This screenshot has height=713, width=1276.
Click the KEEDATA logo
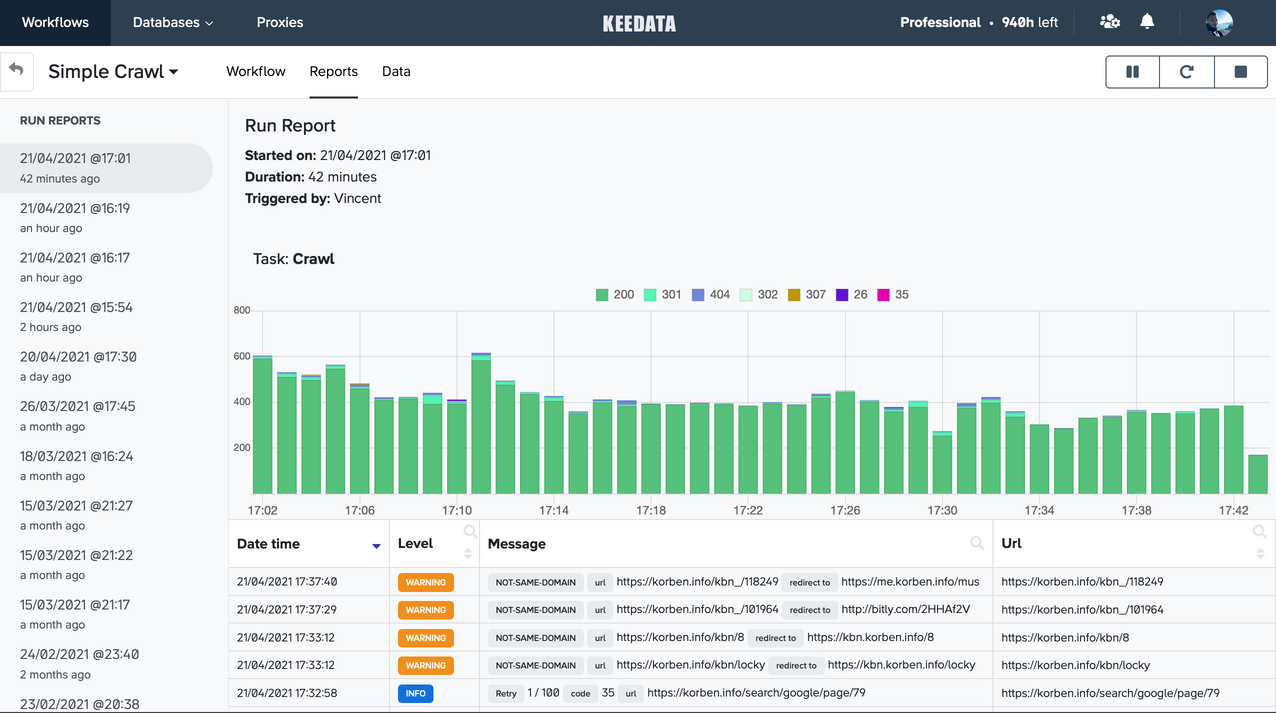[x=639, y=23]
